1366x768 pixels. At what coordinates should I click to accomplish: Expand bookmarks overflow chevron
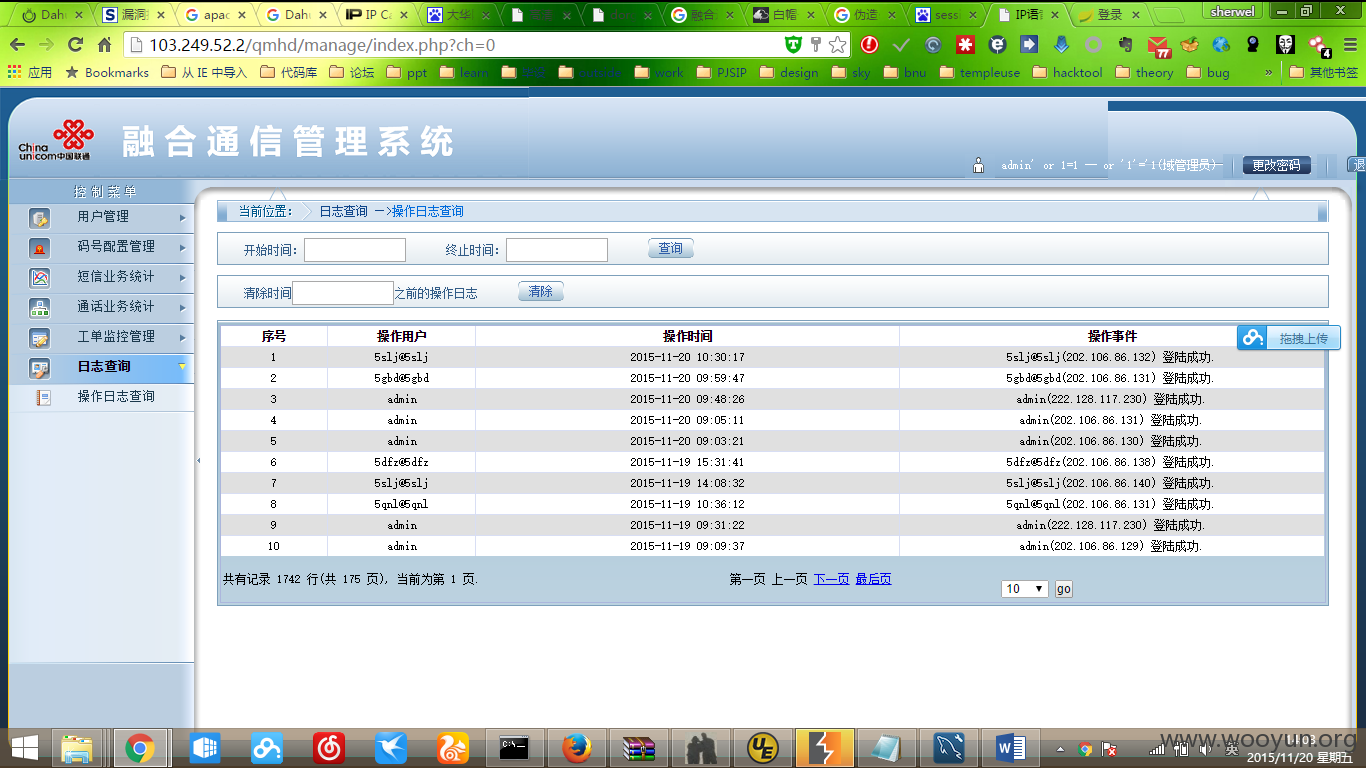pyautogui.click(x=1269, y=72)
